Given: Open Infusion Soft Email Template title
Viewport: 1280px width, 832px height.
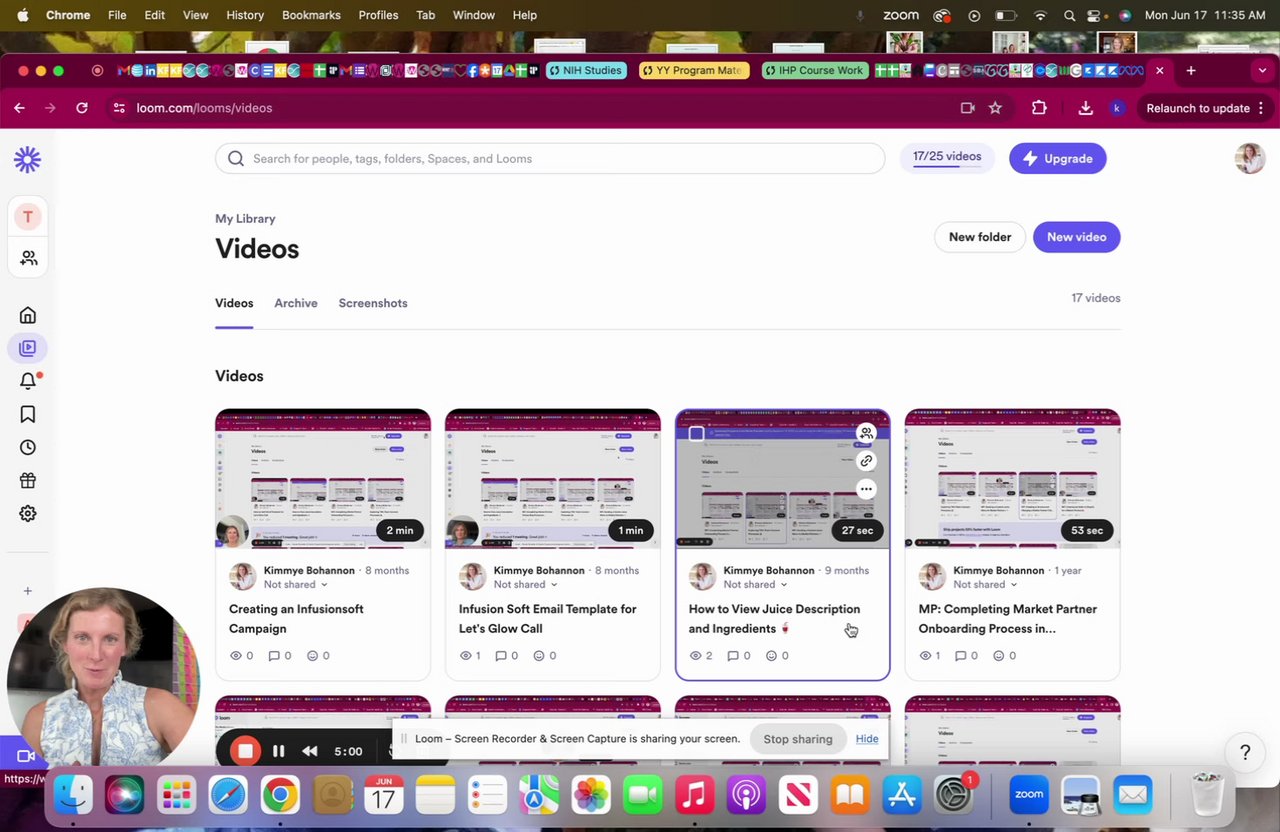Looking at the screenshot, I should (x=548, y=619).
